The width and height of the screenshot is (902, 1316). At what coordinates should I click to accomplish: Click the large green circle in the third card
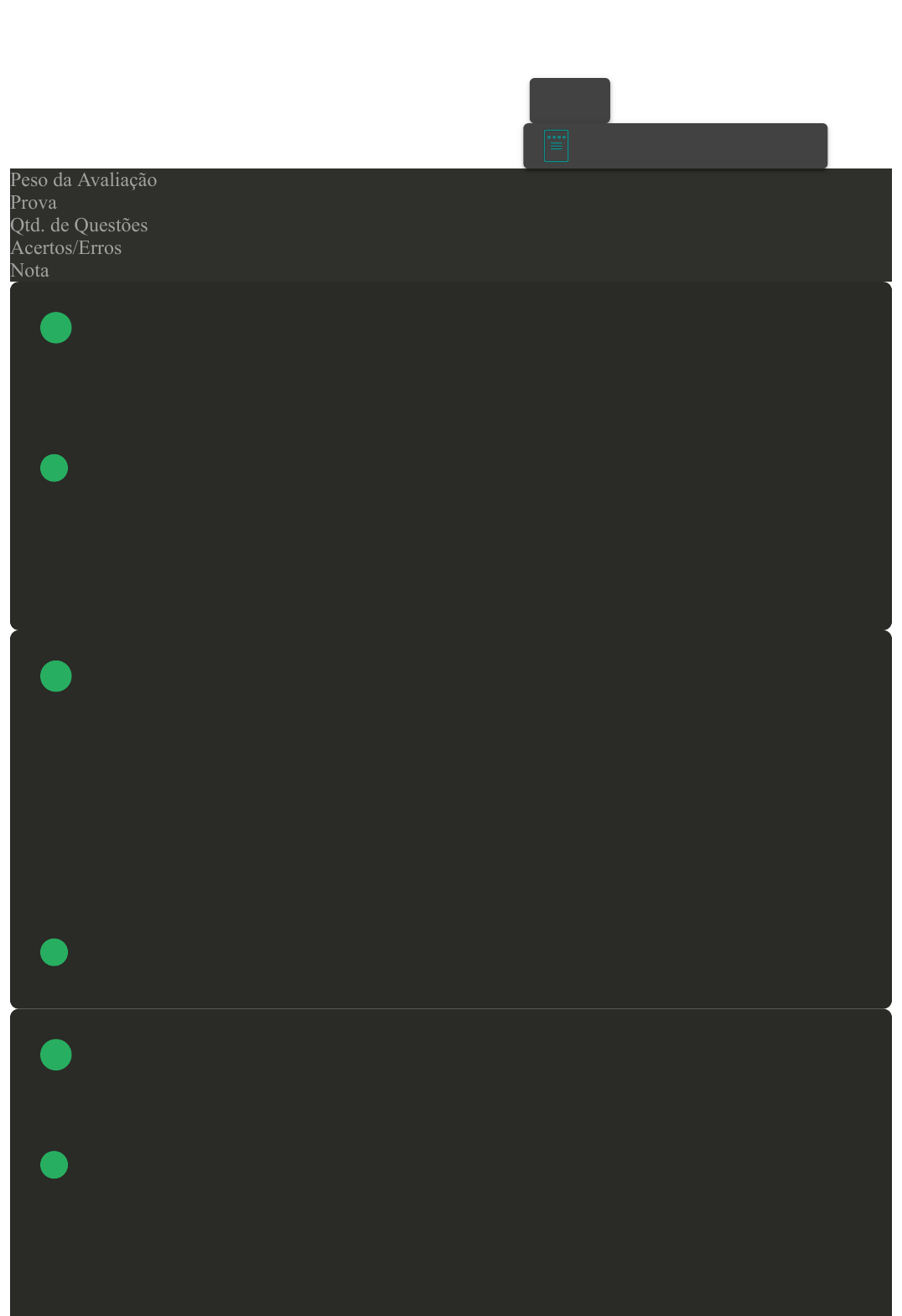click(56, 1054)
